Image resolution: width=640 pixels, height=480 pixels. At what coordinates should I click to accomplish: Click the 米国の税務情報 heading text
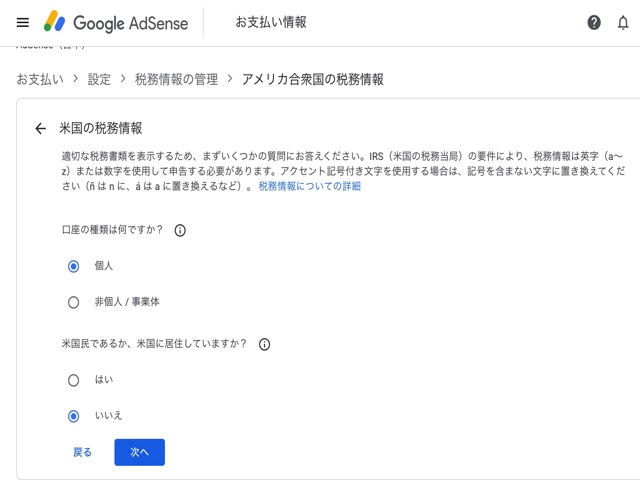[101, 128]
